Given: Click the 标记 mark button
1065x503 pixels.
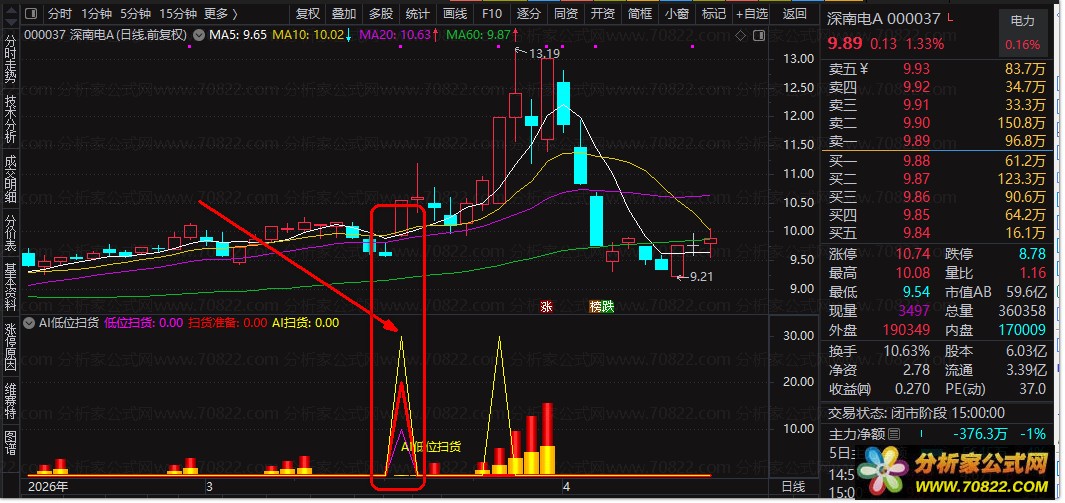Looking at the screenshot, I should (714, 14).
